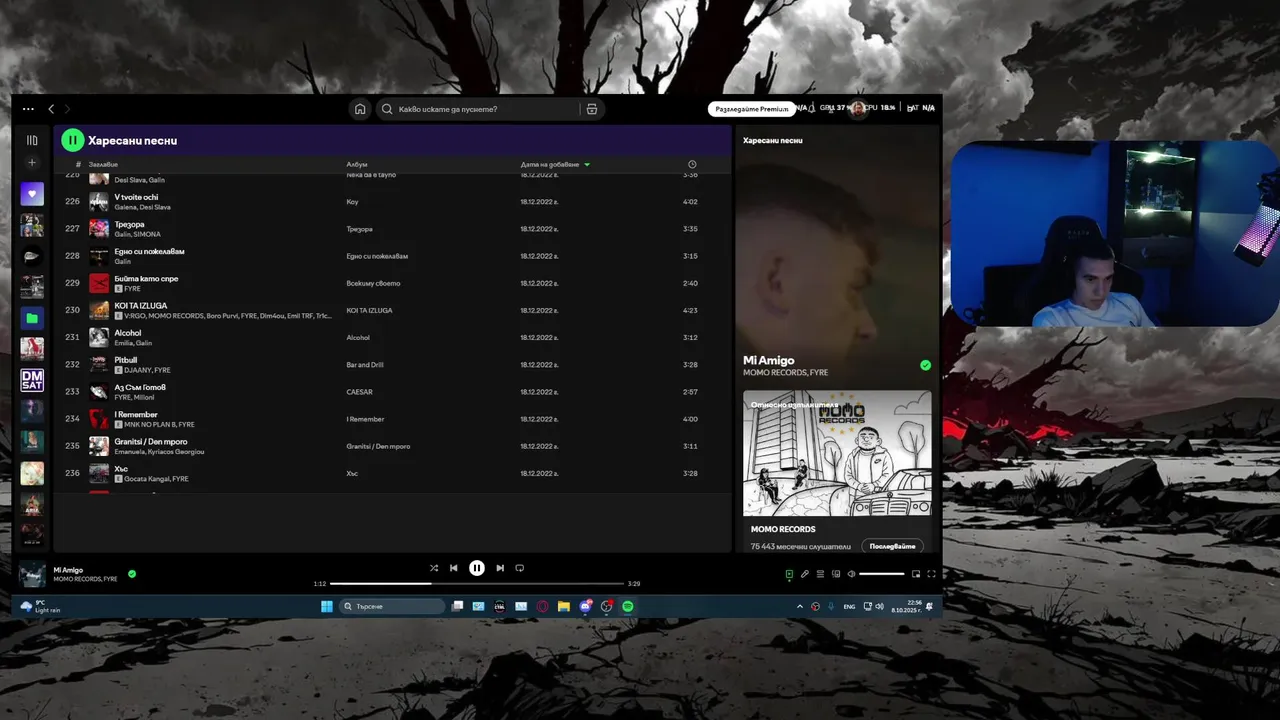Click the Windows taskbar search box 'Търсене'

pos(391,606)
